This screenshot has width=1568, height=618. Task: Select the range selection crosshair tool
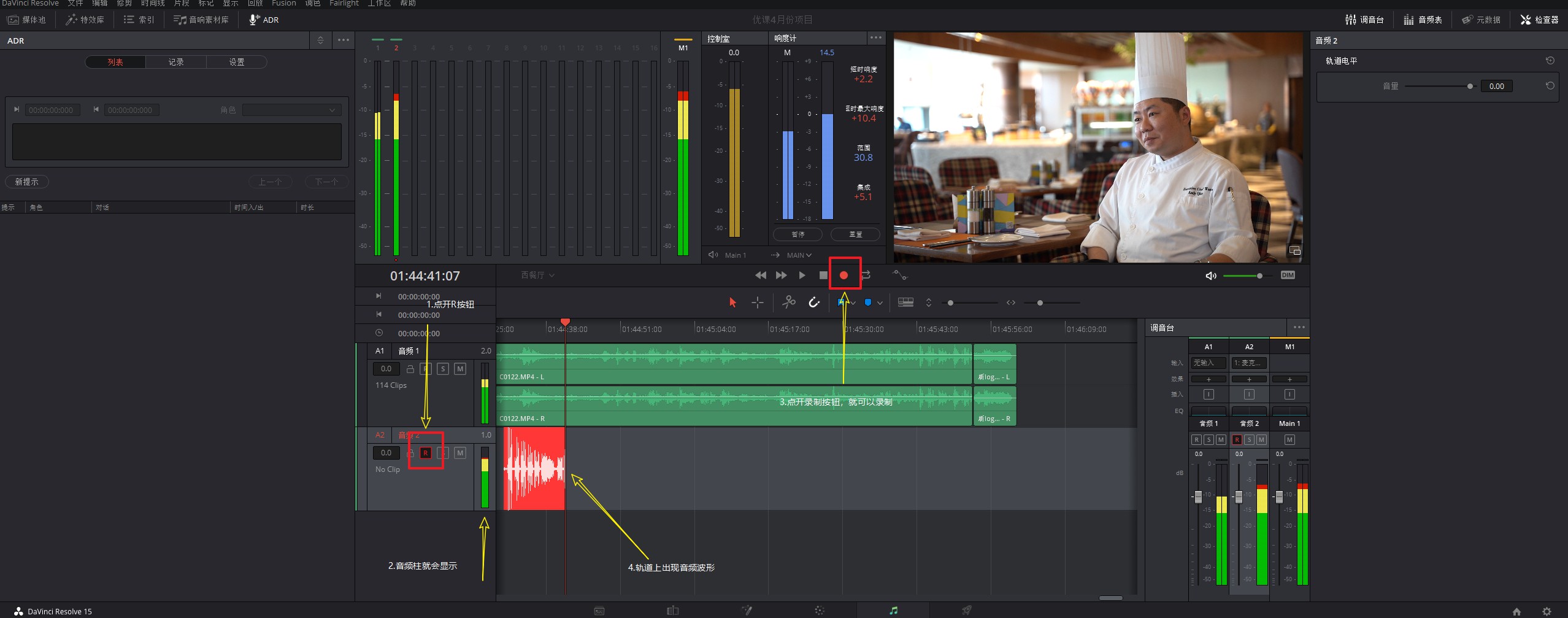click(758, 303)
